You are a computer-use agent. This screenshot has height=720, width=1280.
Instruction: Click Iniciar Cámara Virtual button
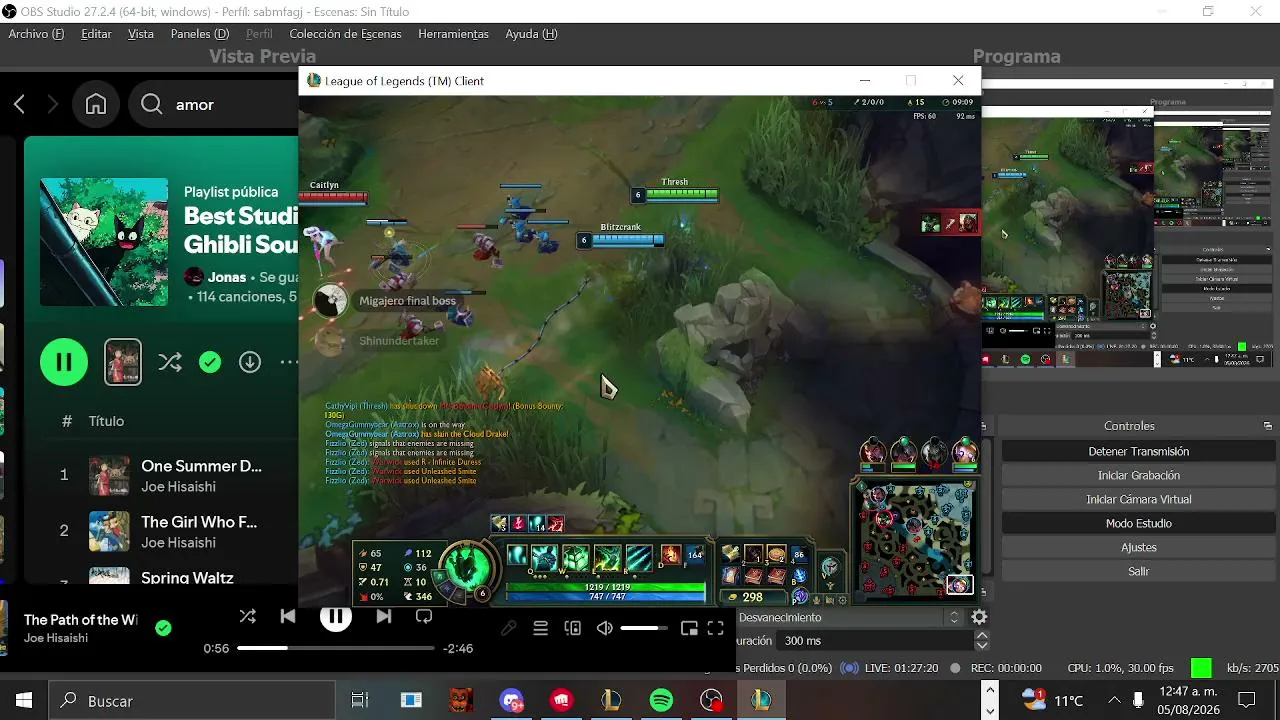pos(1138,500)
